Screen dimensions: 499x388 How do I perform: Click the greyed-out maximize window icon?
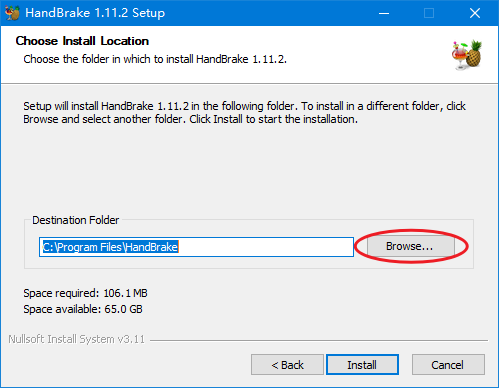click(x=429, y=13)
